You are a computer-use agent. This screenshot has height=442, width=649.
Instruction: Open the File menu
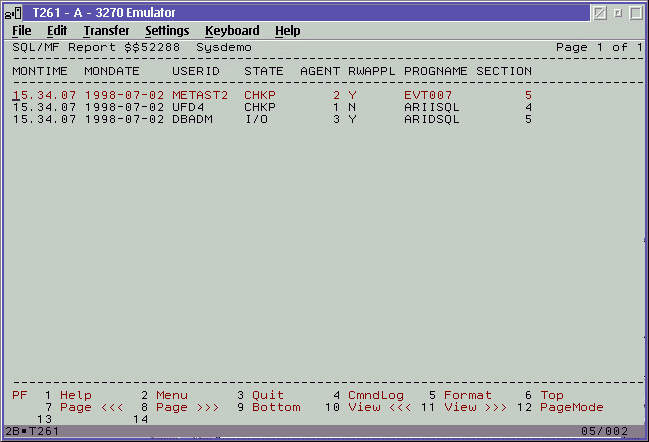(22, 31)
